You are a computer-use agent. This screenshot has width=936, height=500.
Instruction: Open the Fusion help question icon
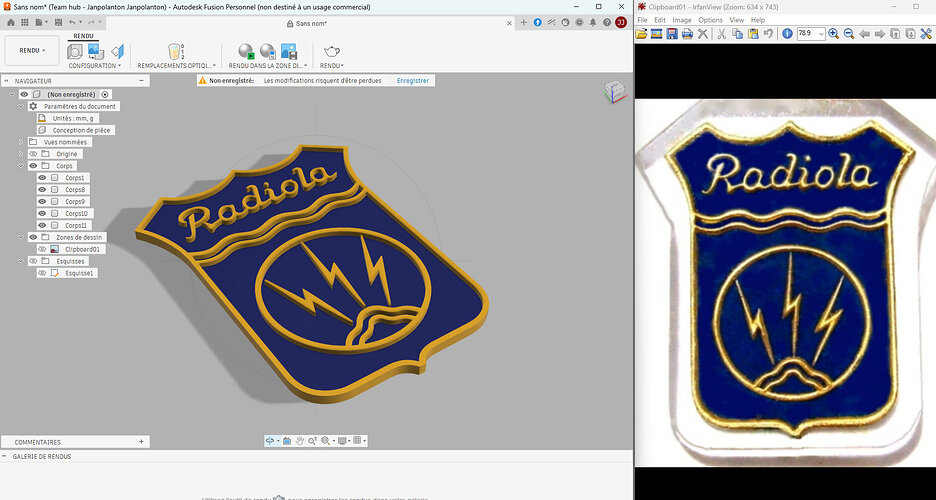point(606,22)
